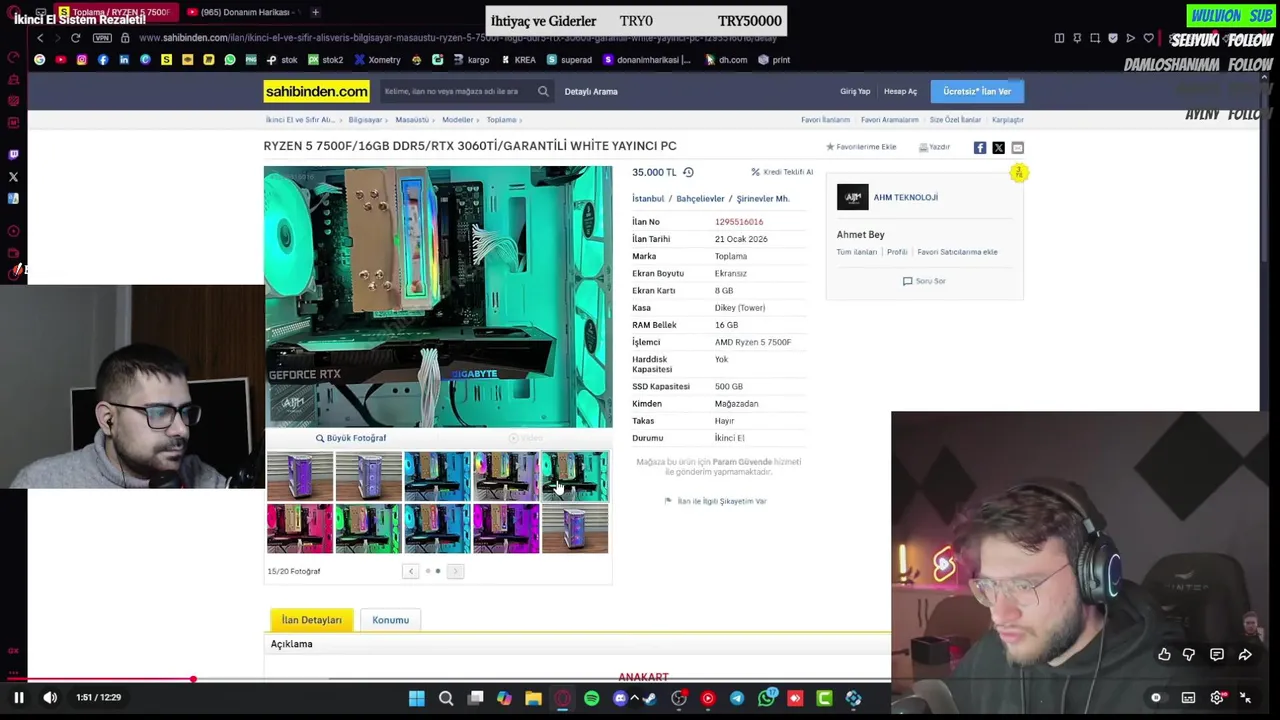Share listing by email icon
The width and height of the screenshot is (1280, 720).
click(x=1017, y=147)
